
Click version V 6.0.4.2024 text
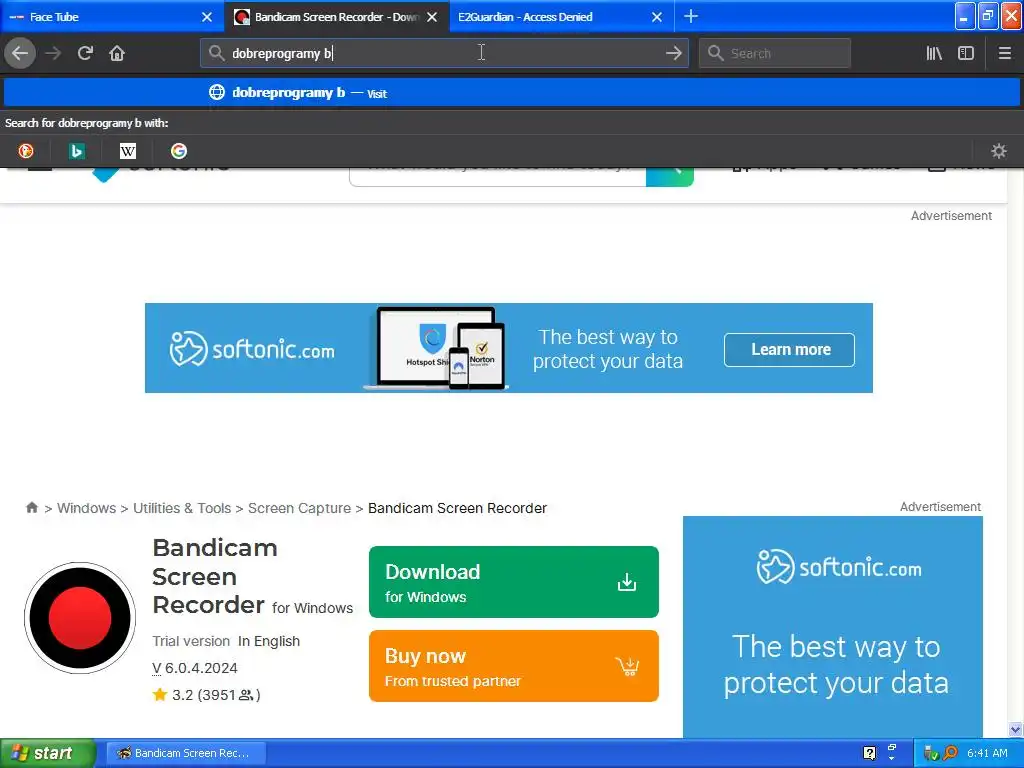tap(195, 668)
